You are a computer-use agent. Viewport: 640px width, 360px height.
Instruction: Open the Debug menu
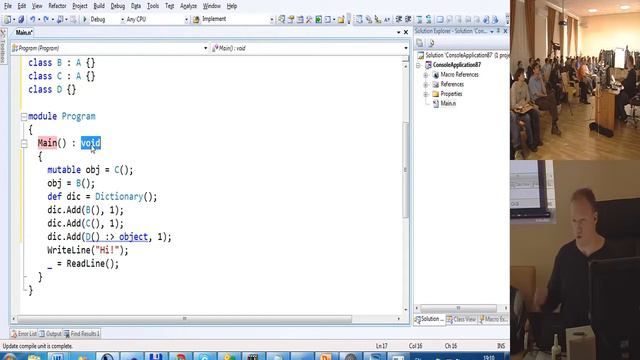[118, 6]
